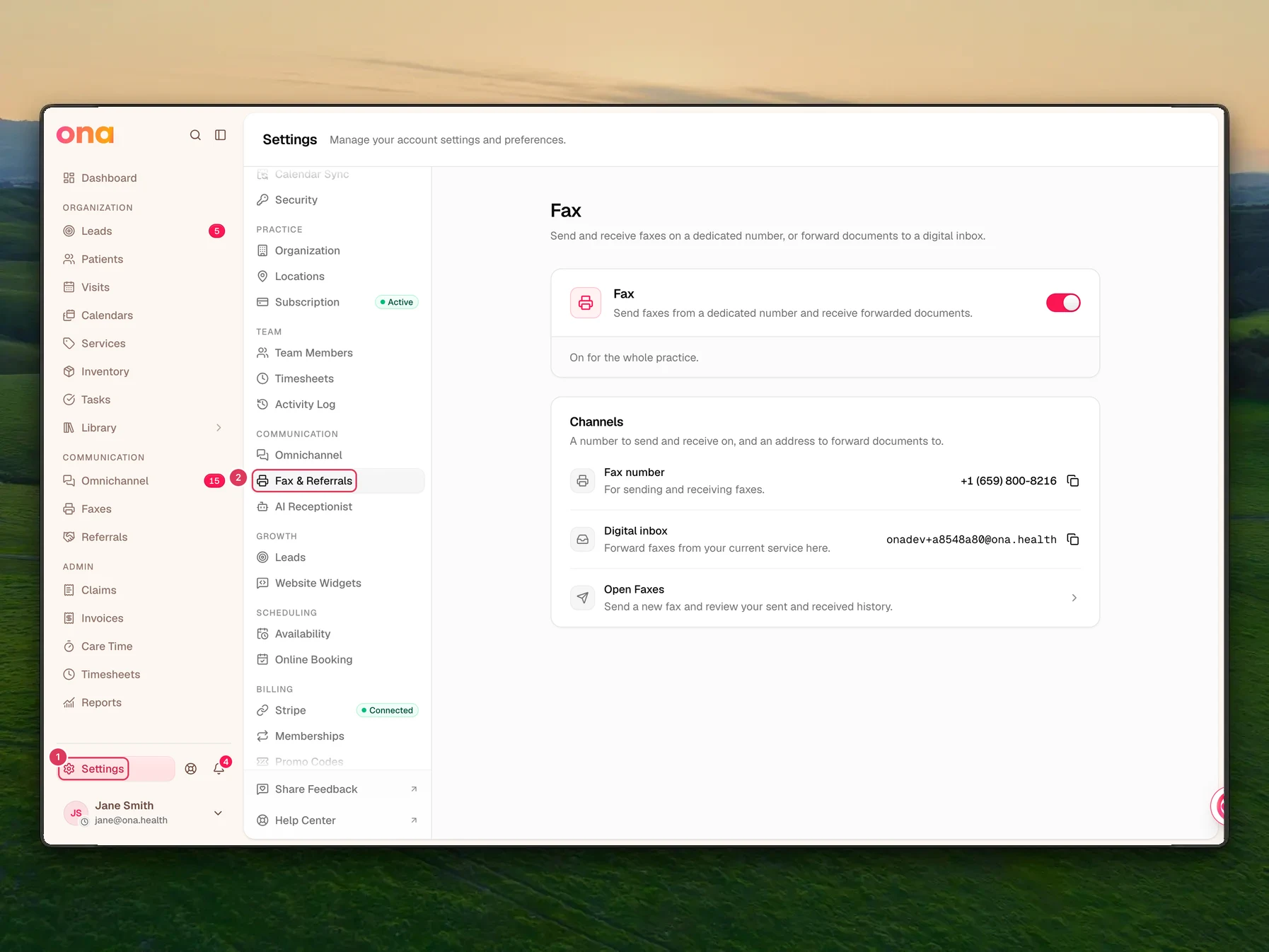Click the ona logo
The height and width of the screenshot is (952, 1269).
click(x=85, y=134)
